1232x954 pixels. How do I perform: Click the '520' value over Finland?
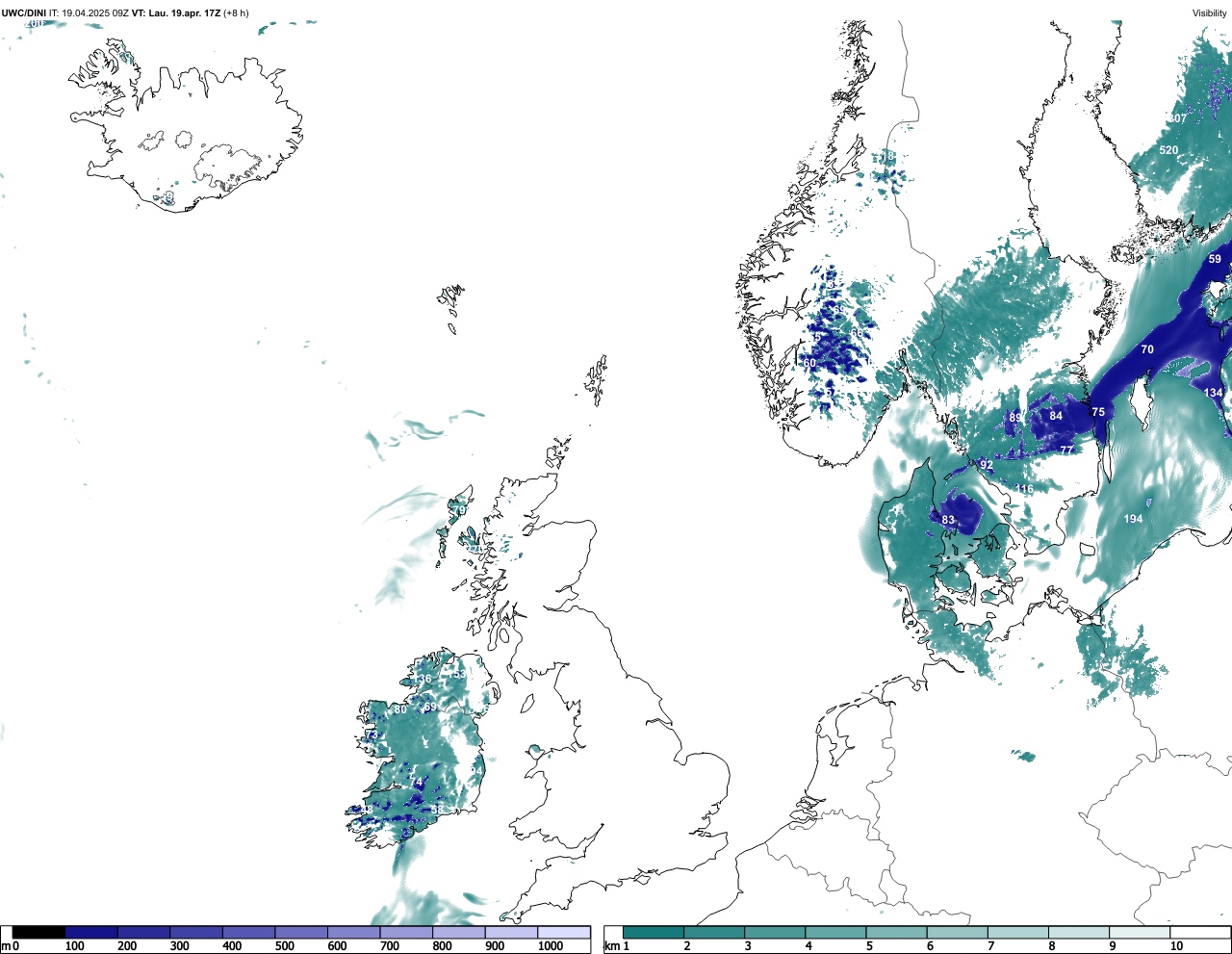1168,150
